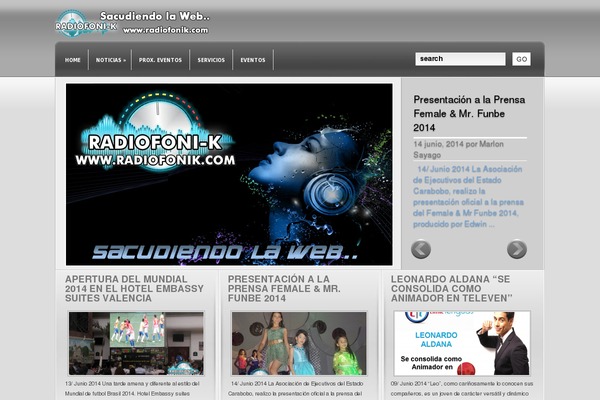Click excerpt starting 09/ Junio 2014 Leo
This screenshot has height=400, width=600.
click(x=461, y=389)
